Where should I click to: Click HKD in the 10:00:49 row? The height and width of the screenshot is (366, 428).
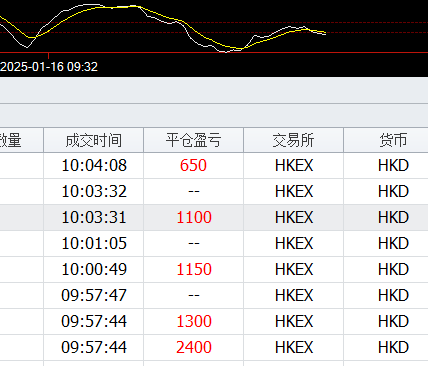coord(393,269)
